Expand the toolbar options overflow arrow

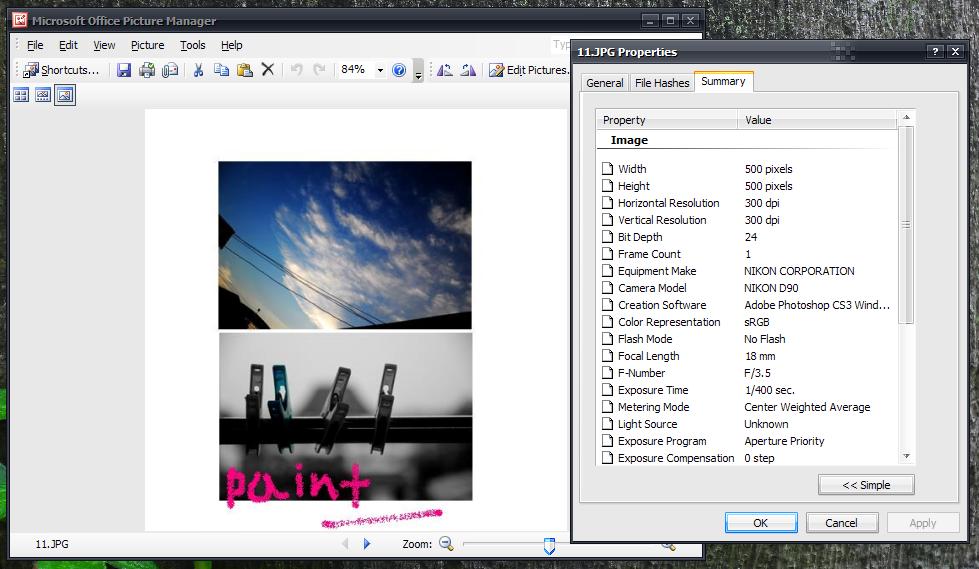418,71
